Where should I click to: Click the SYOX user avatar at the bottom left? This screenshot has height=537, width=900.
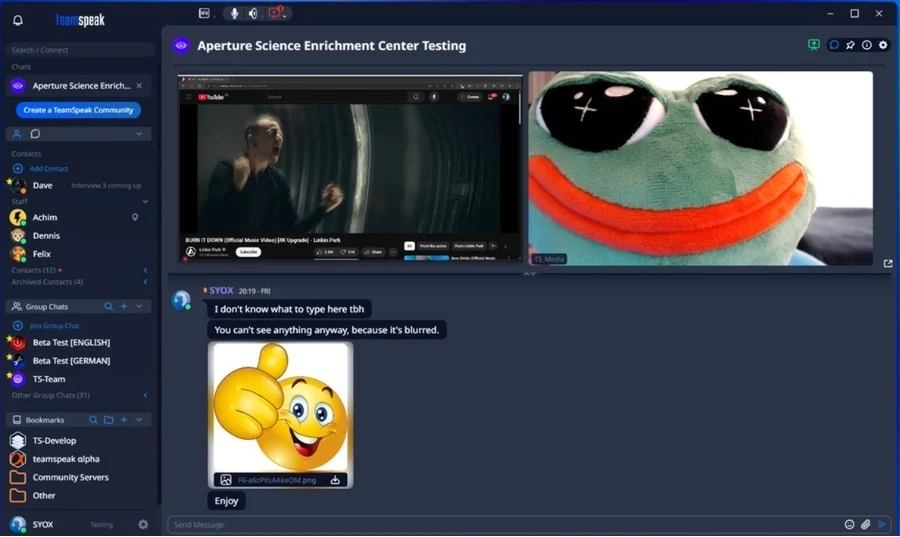[x=18, y=524]
